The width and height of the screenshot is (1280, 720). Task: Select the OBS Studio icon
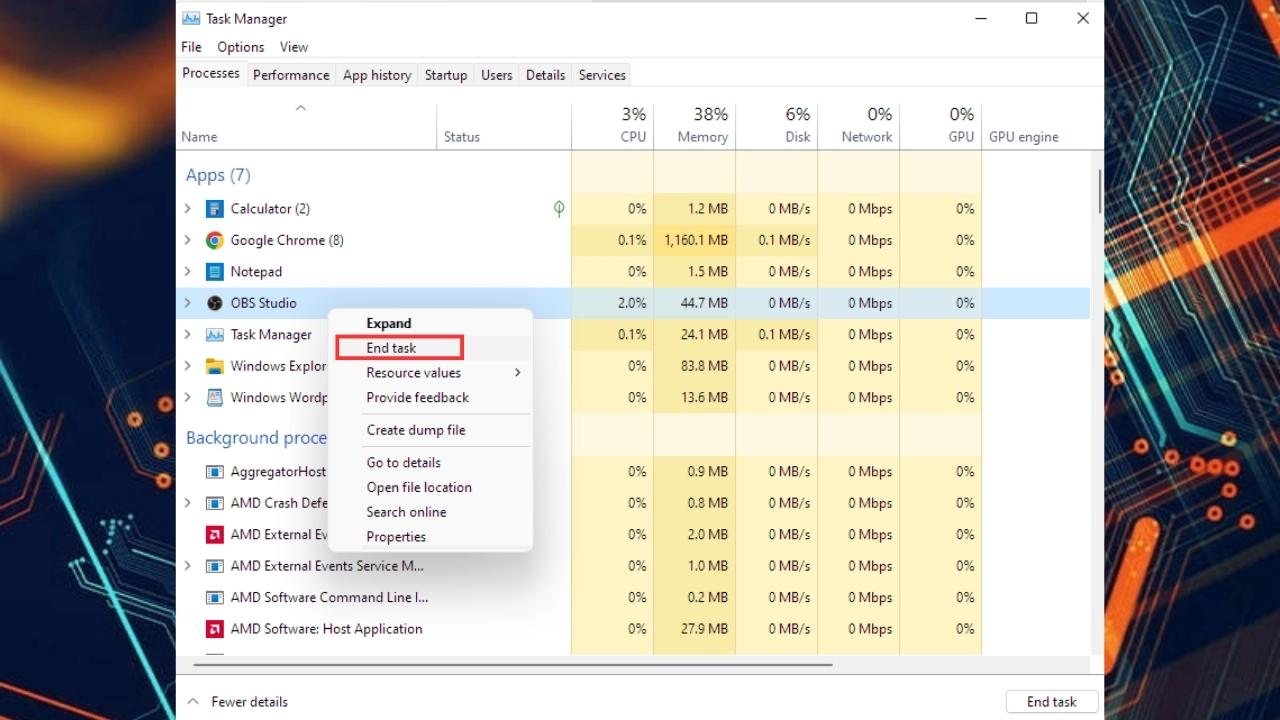[214, 303]
